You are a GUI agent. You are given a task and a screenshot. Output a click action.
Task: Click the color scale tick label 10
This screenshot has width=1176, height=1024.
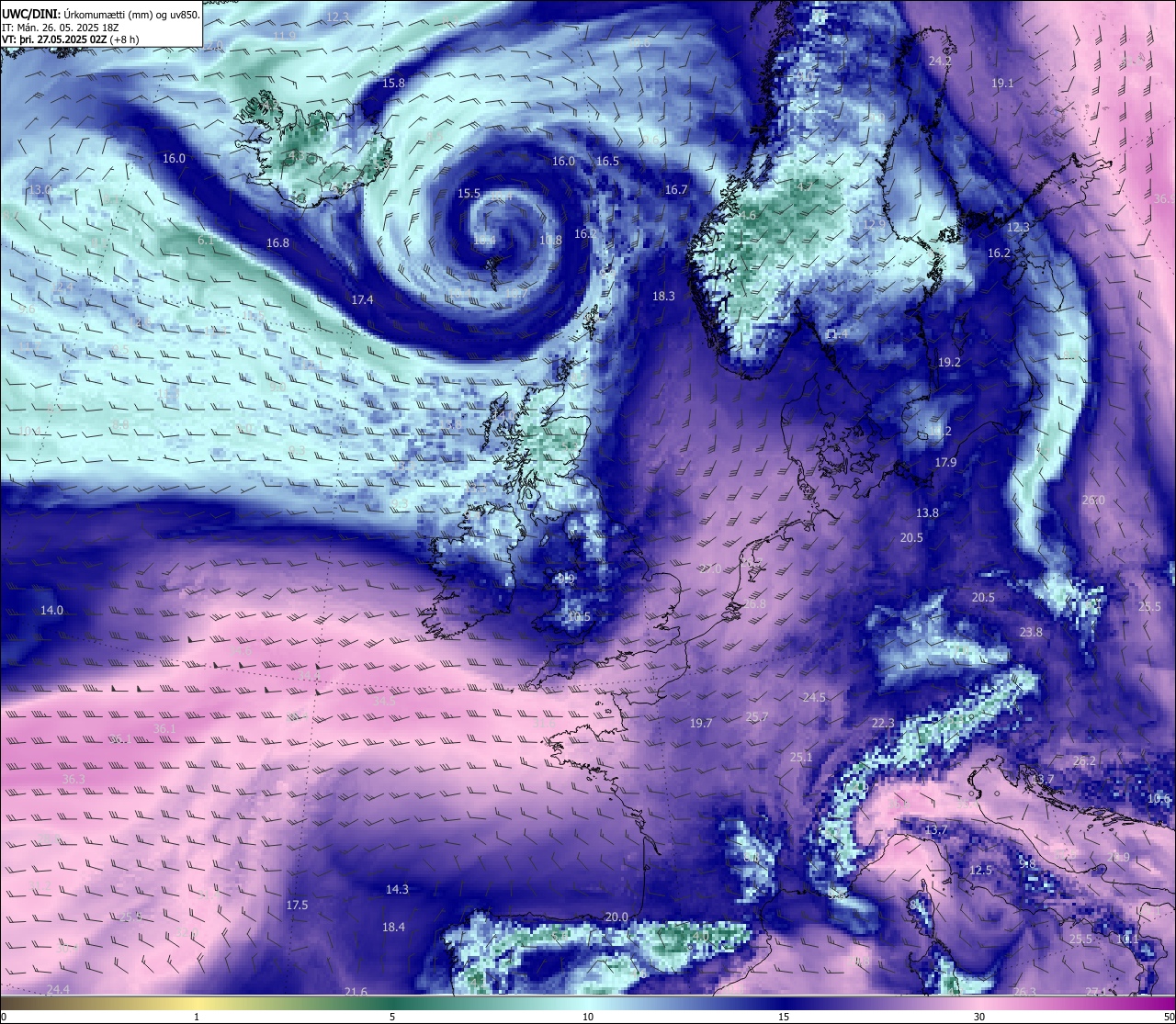[588, 1017]
